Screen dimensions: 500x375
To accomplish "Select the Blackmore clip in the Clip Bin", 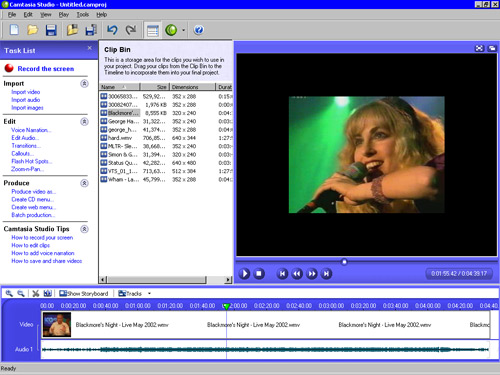I will 166,113.
